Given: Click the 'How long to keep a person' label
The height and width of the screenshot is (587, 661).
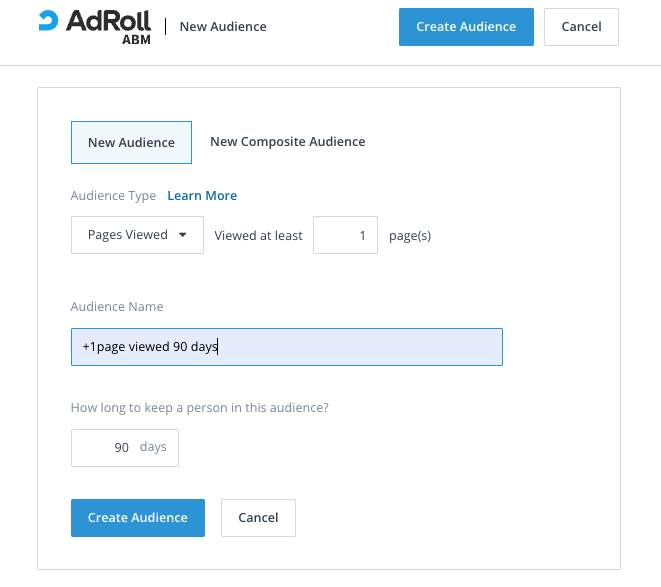Looking at the screenshot, I should [200, 408].
